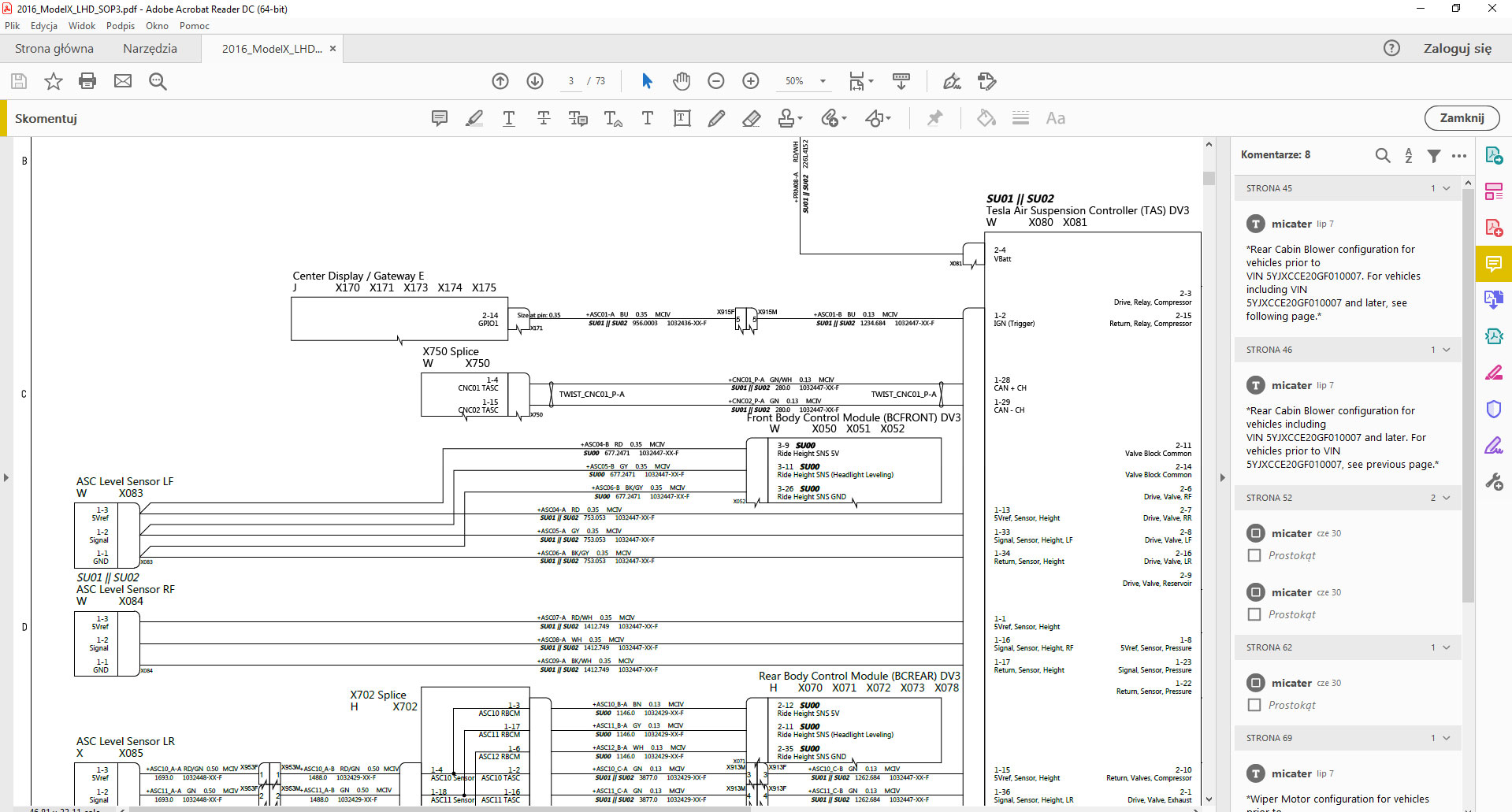Click the comments list scrollbar
Screen dimensions: 1512x812
[1467, 394]
